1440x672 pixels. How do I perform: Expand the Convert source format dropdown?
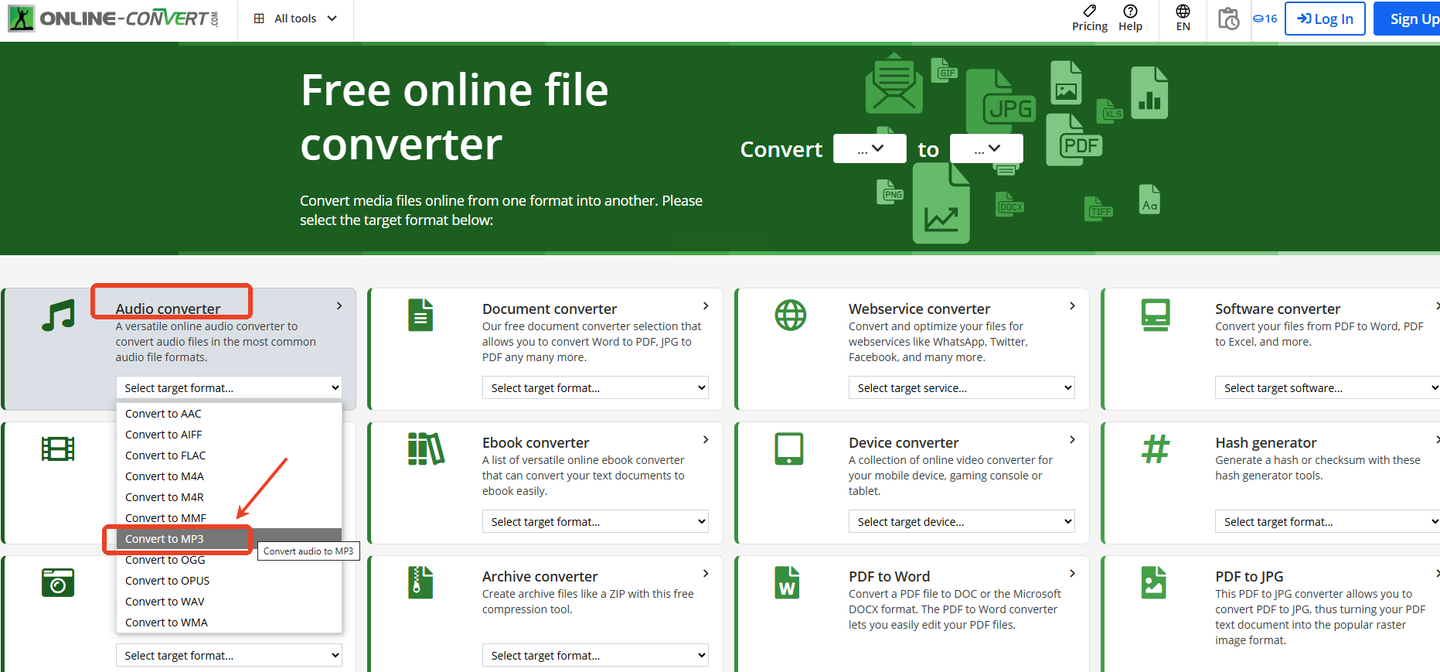click(x=869, y=149)
